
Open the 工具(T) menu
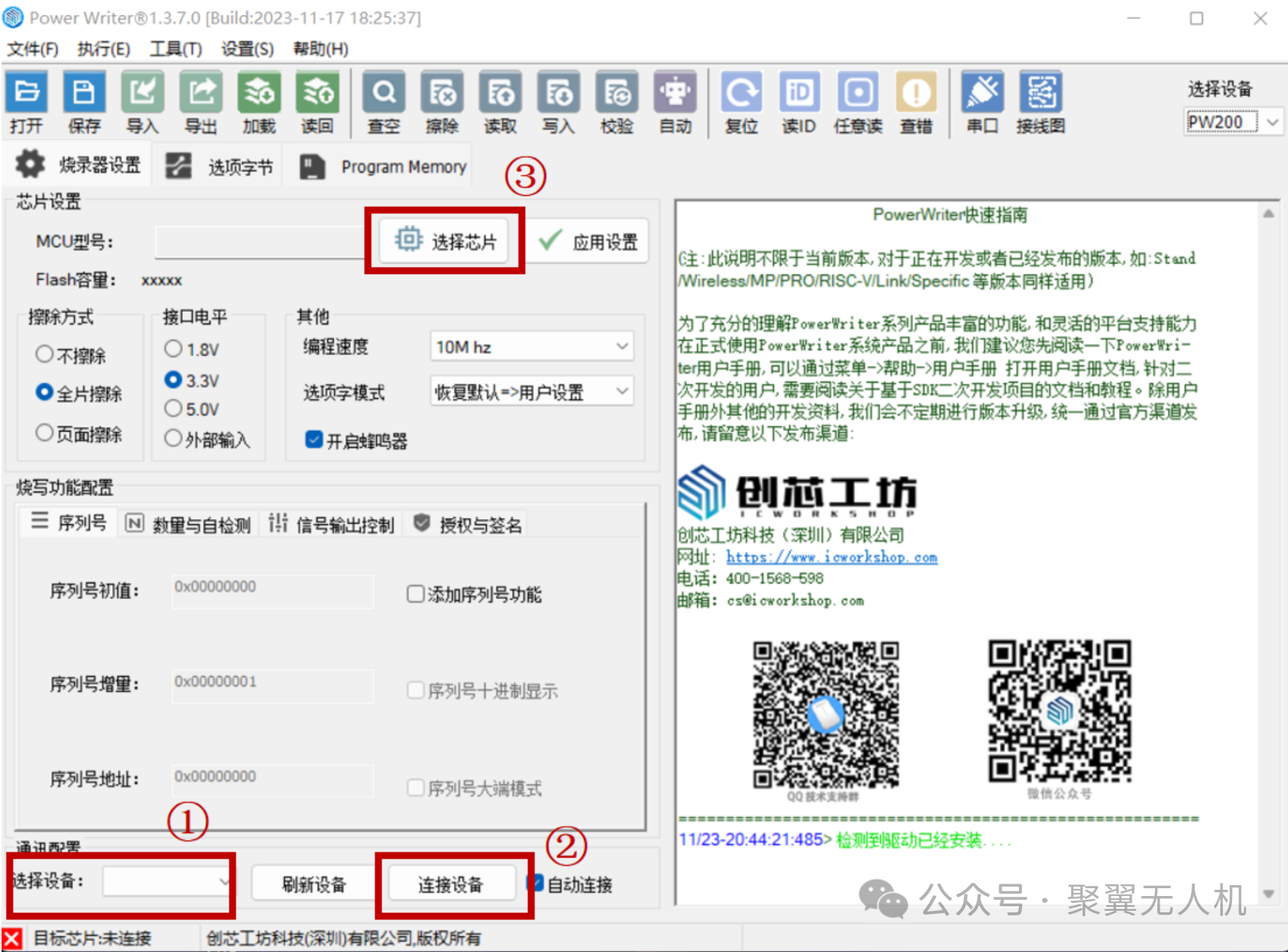176,49
